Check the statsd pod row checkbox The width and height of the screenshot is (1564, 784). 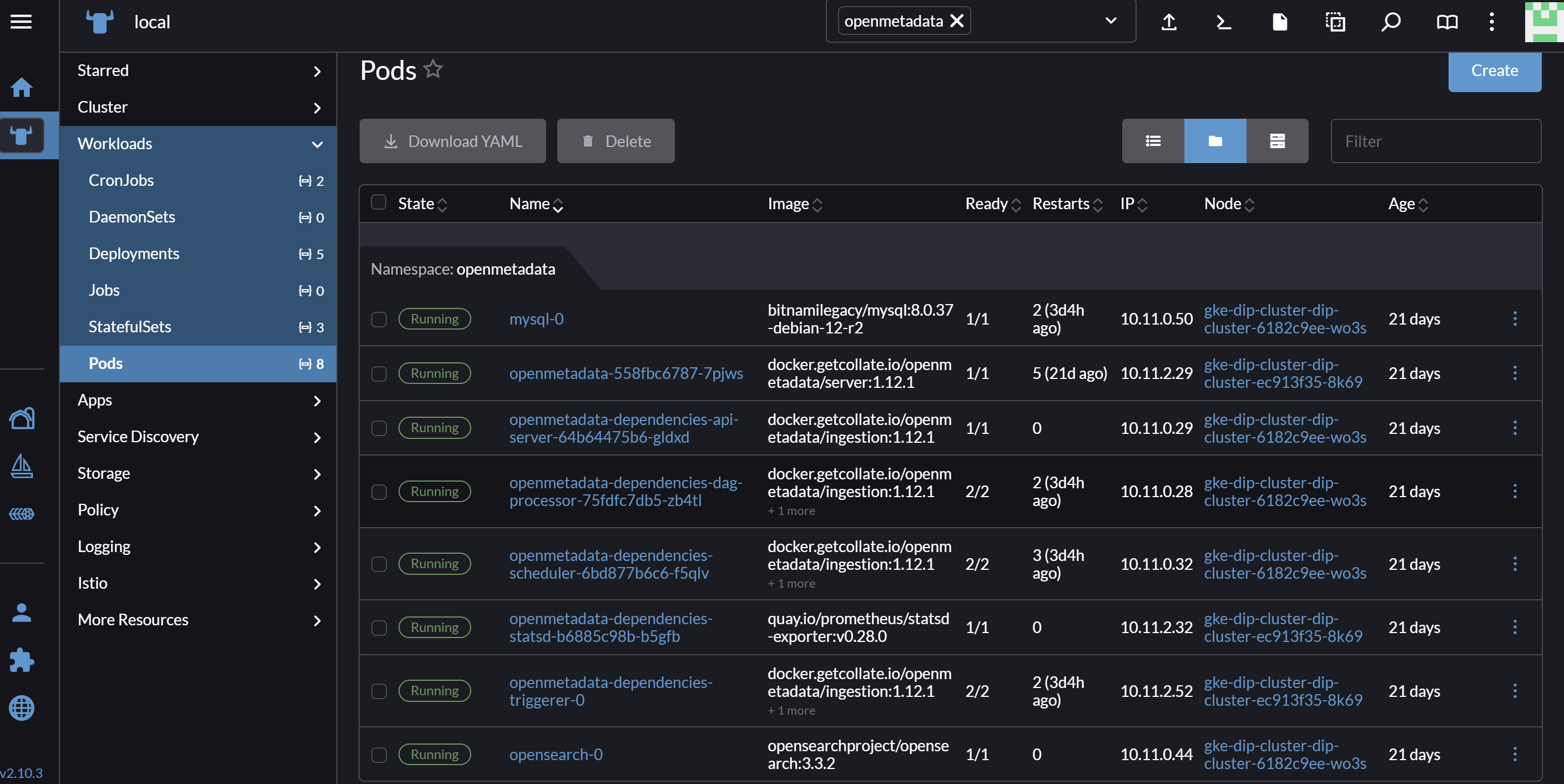click(379, 628)
